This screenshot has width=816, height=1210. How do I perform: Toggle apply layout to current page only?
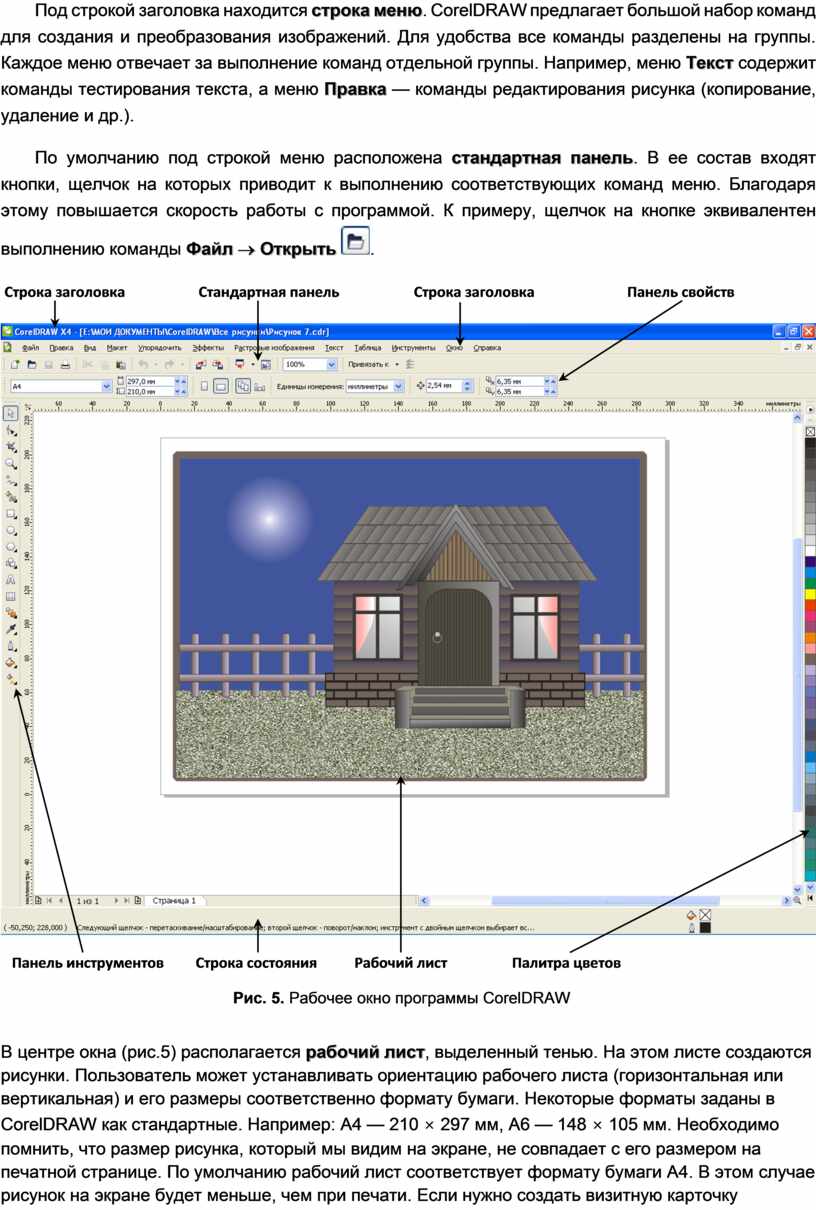(x=262, y=385)
